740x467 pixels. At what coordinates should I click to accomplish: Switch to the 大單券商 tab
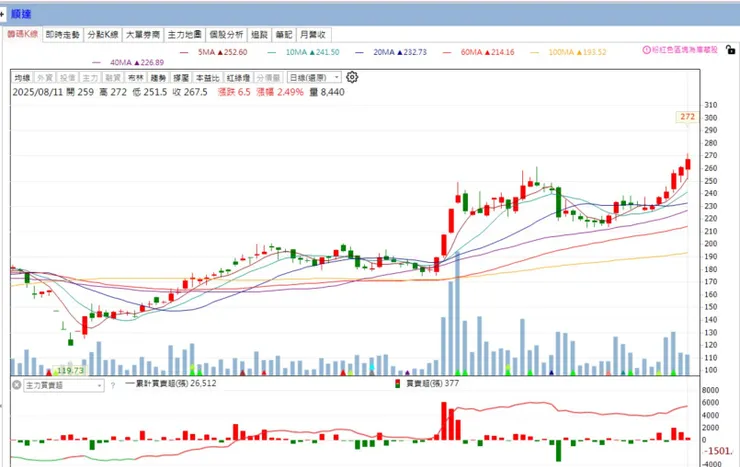click(x=143, y=34)
